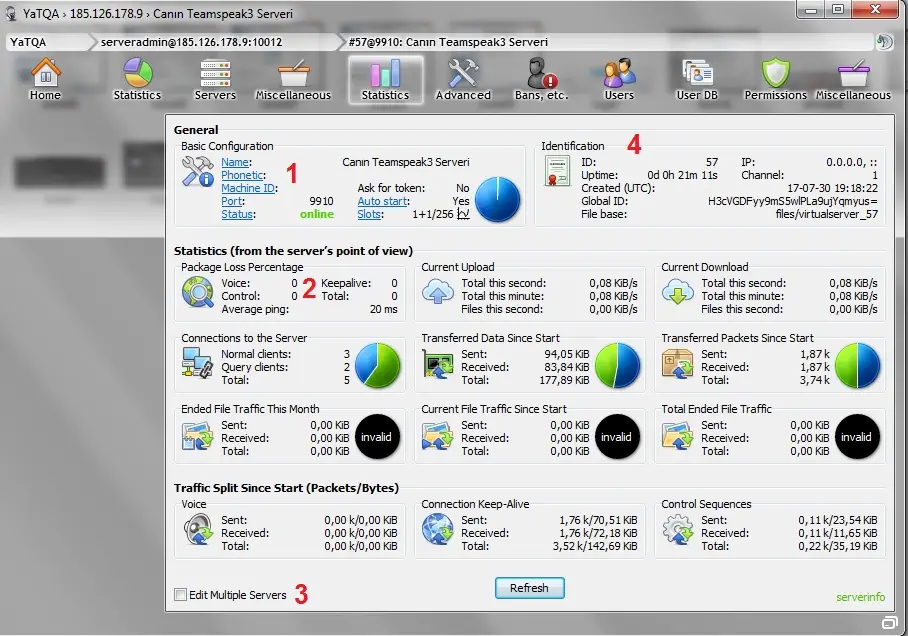The height and width of the screenshot is (636, 908).
Task: Click Connections green-blue pie chart
Action: [378, 365]
